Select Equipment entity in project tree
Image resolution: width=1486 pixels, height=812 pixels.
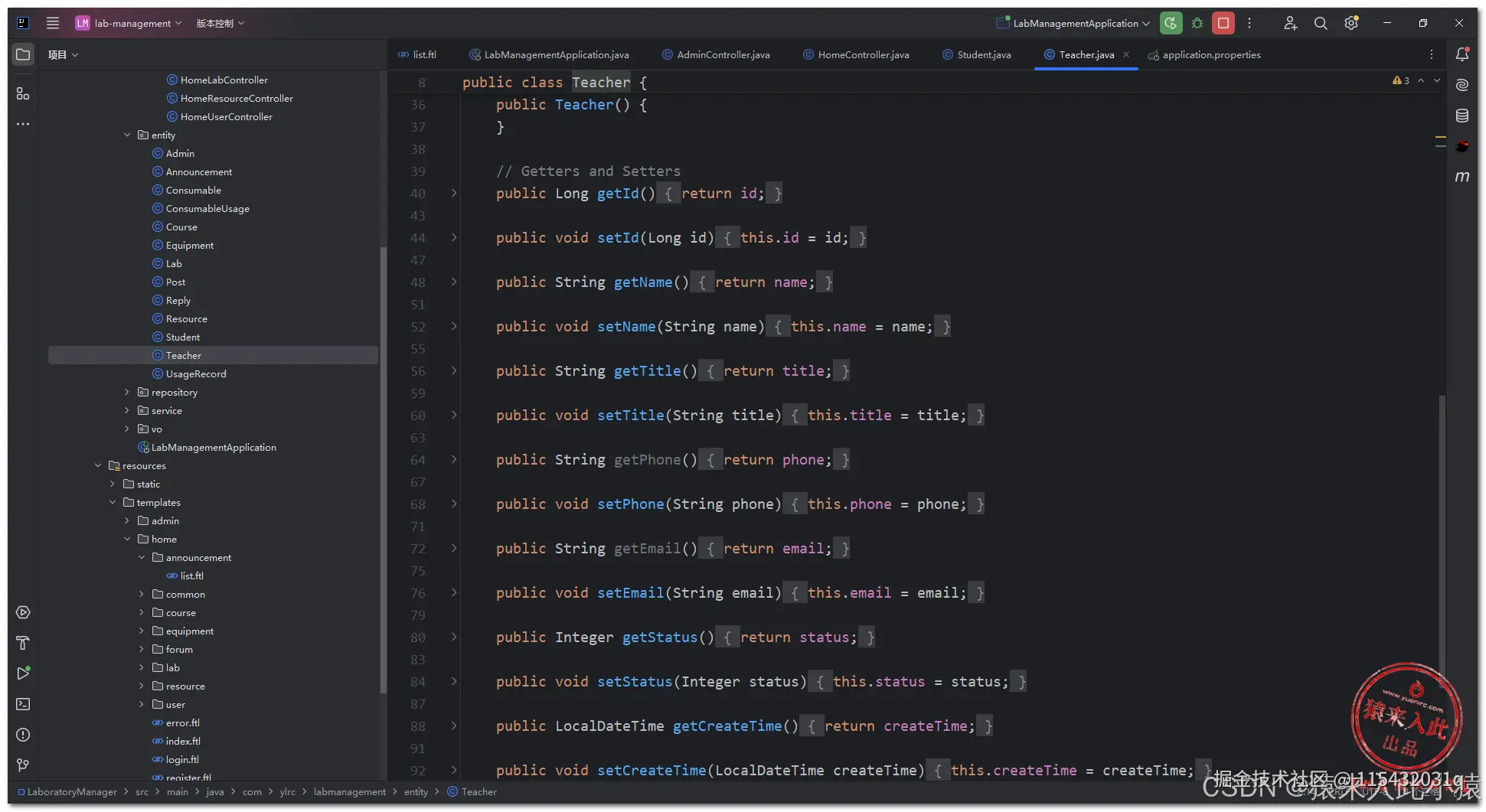[190, 245]
